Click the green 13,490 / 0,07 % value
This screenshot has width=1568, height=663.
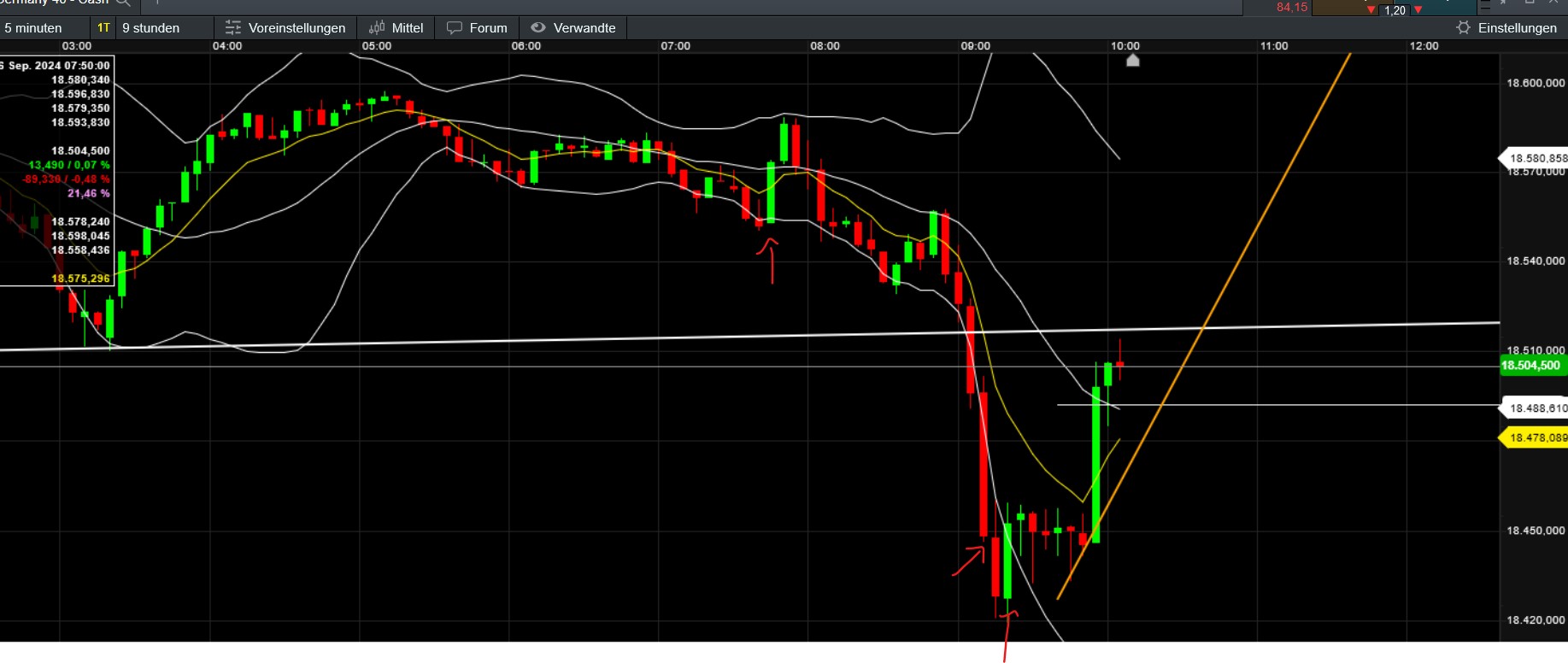[69, 165]
